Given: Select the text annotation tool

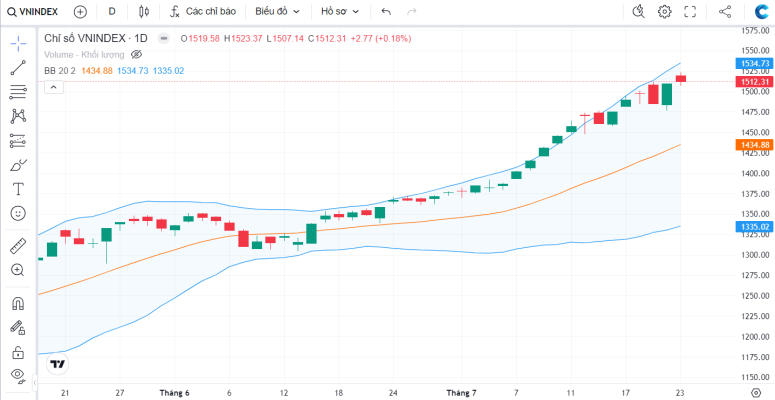Looking at the screenshot, I should pos(18,189).
